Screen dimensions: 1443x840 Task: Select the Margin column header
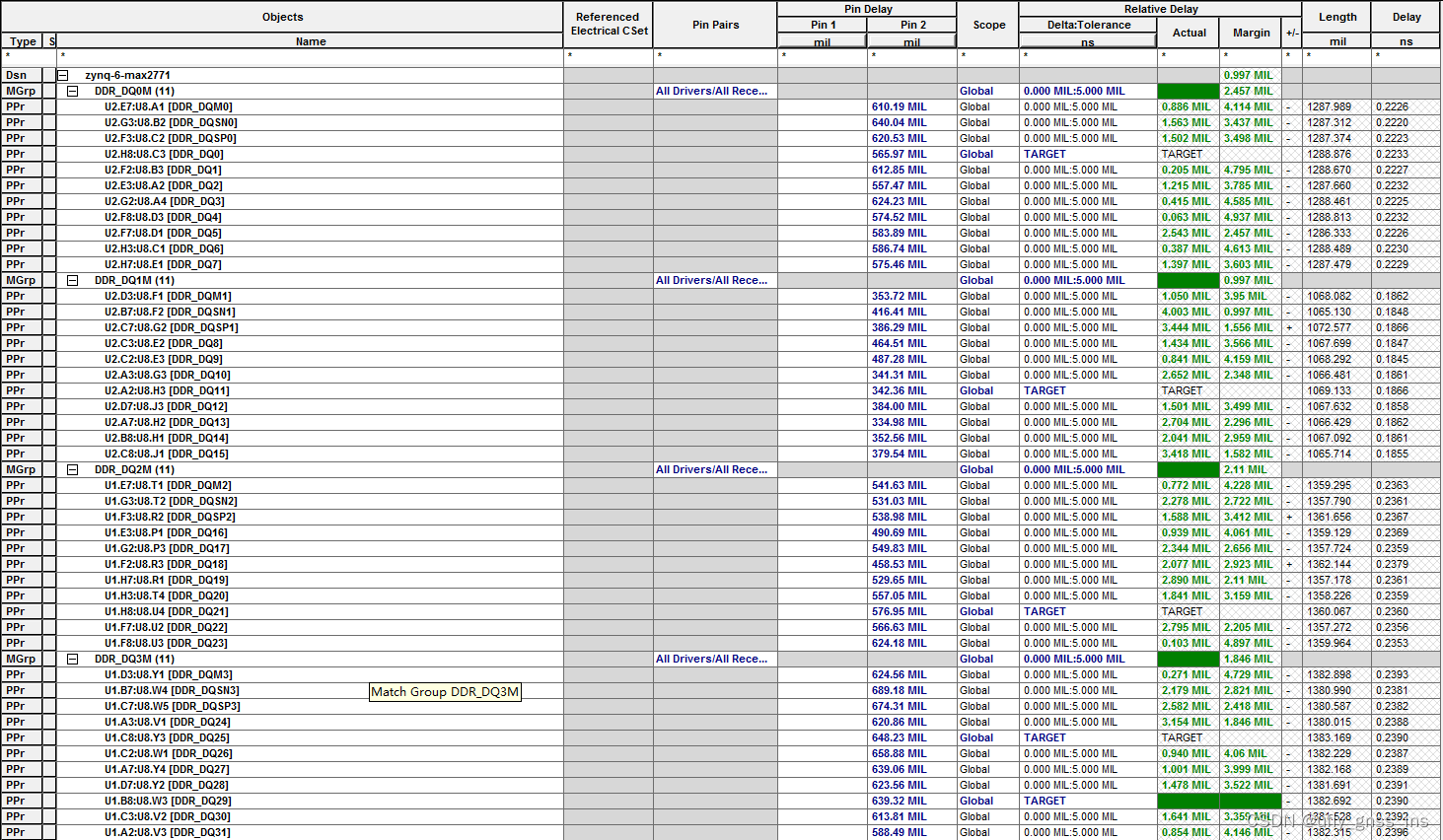pyautogui.click(x=1251, y=33)
